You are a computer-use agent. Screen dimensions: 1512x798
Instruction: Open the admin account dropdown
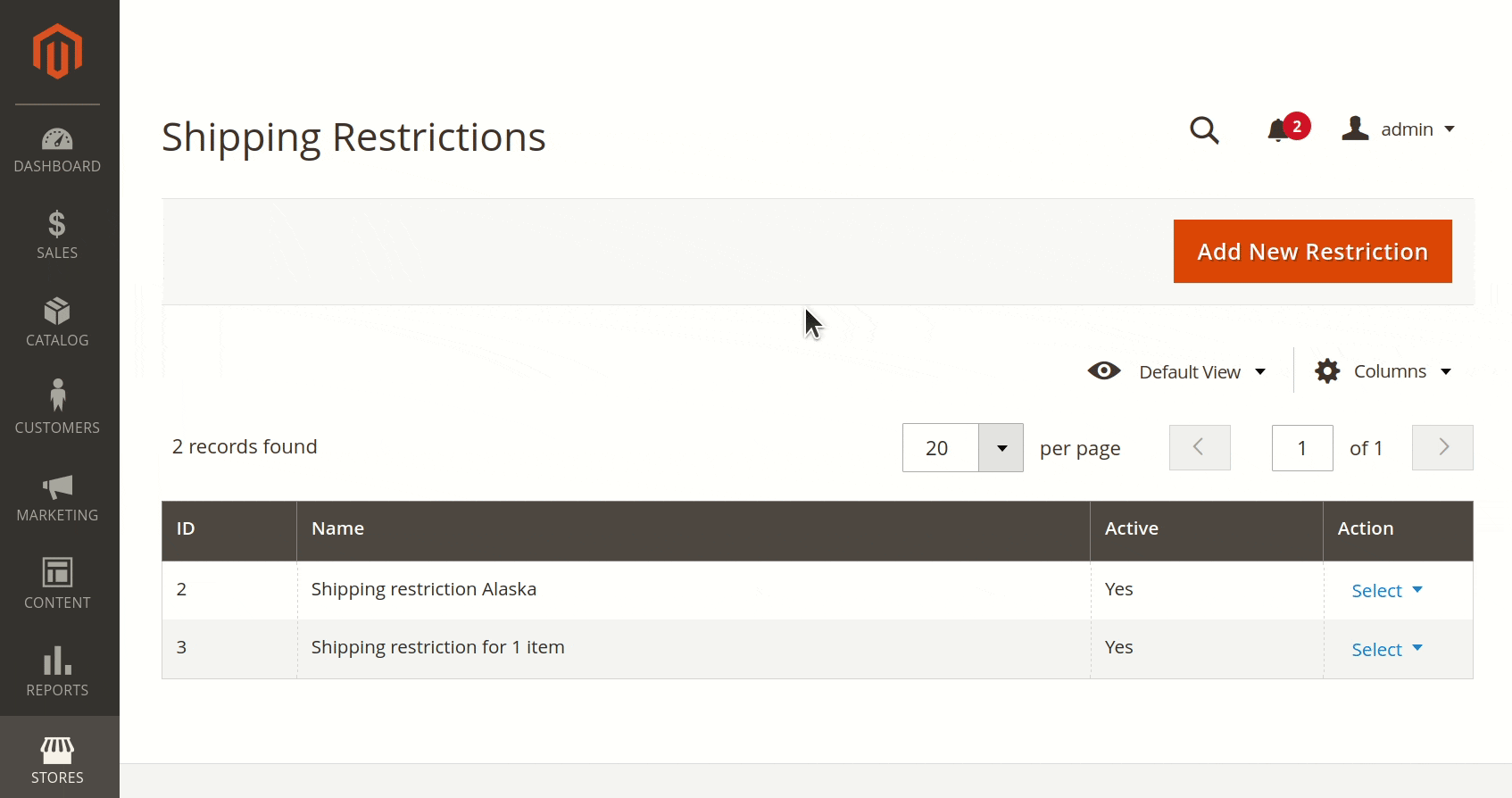click(x=1399, y=129)
